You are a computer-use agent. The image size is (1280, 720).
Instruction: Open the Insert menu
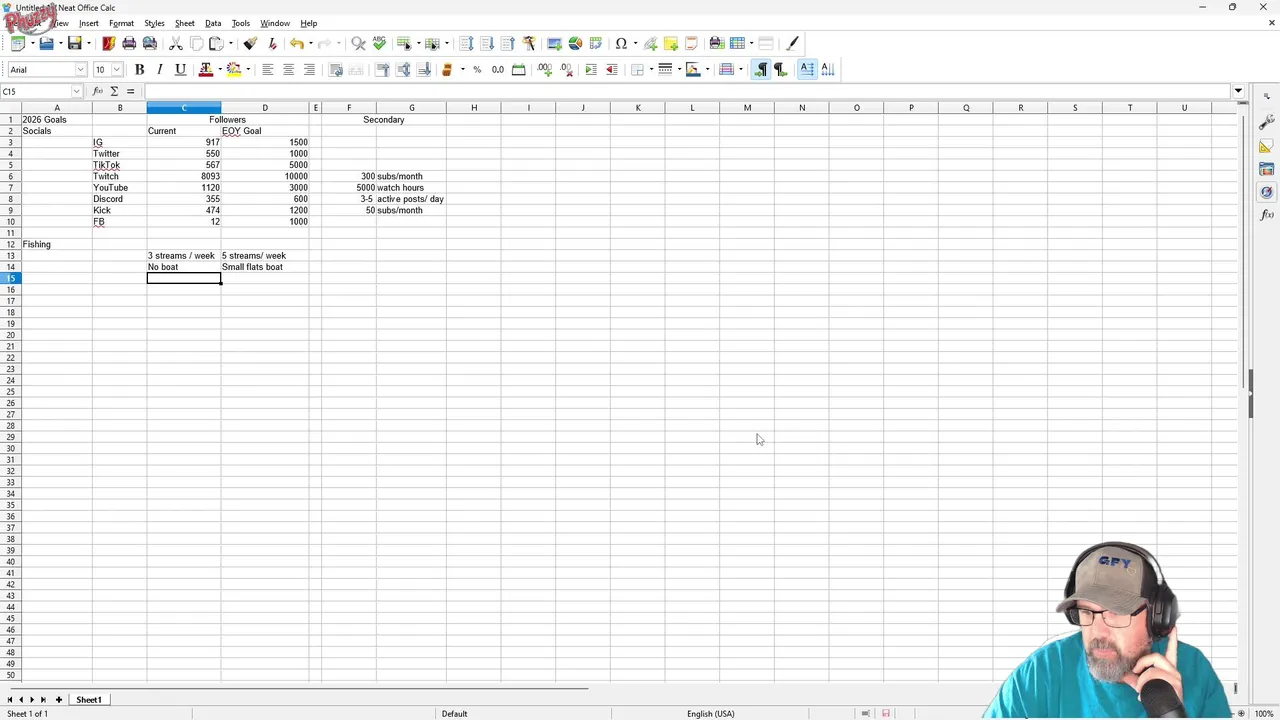click(89, 23)
